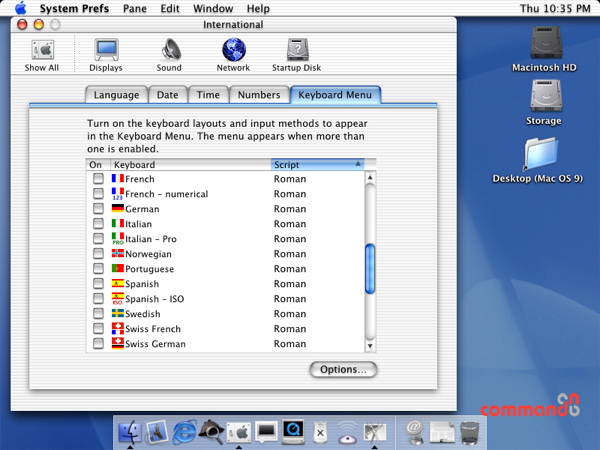This screenshot has width=600, height=450.
Task: Switch to the Time tab
Action: coord(208,95)
